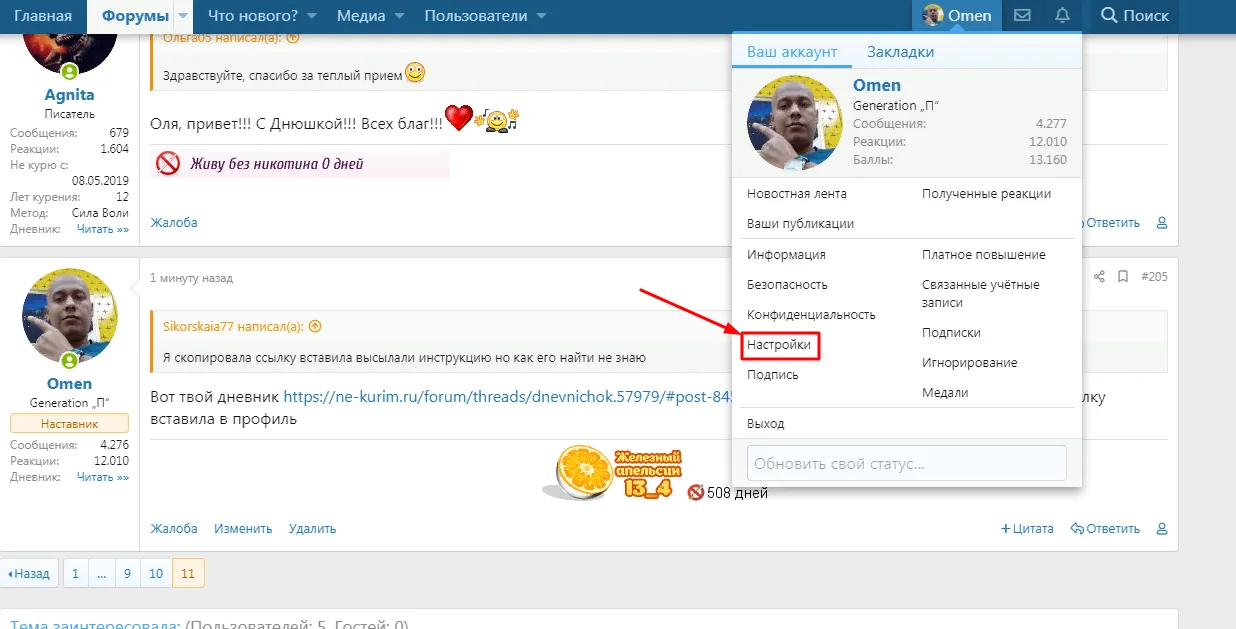Bookmark post #205 with the bookmark icon
This screenshot has height=629, width=1236.
(x=1123, y=277)
